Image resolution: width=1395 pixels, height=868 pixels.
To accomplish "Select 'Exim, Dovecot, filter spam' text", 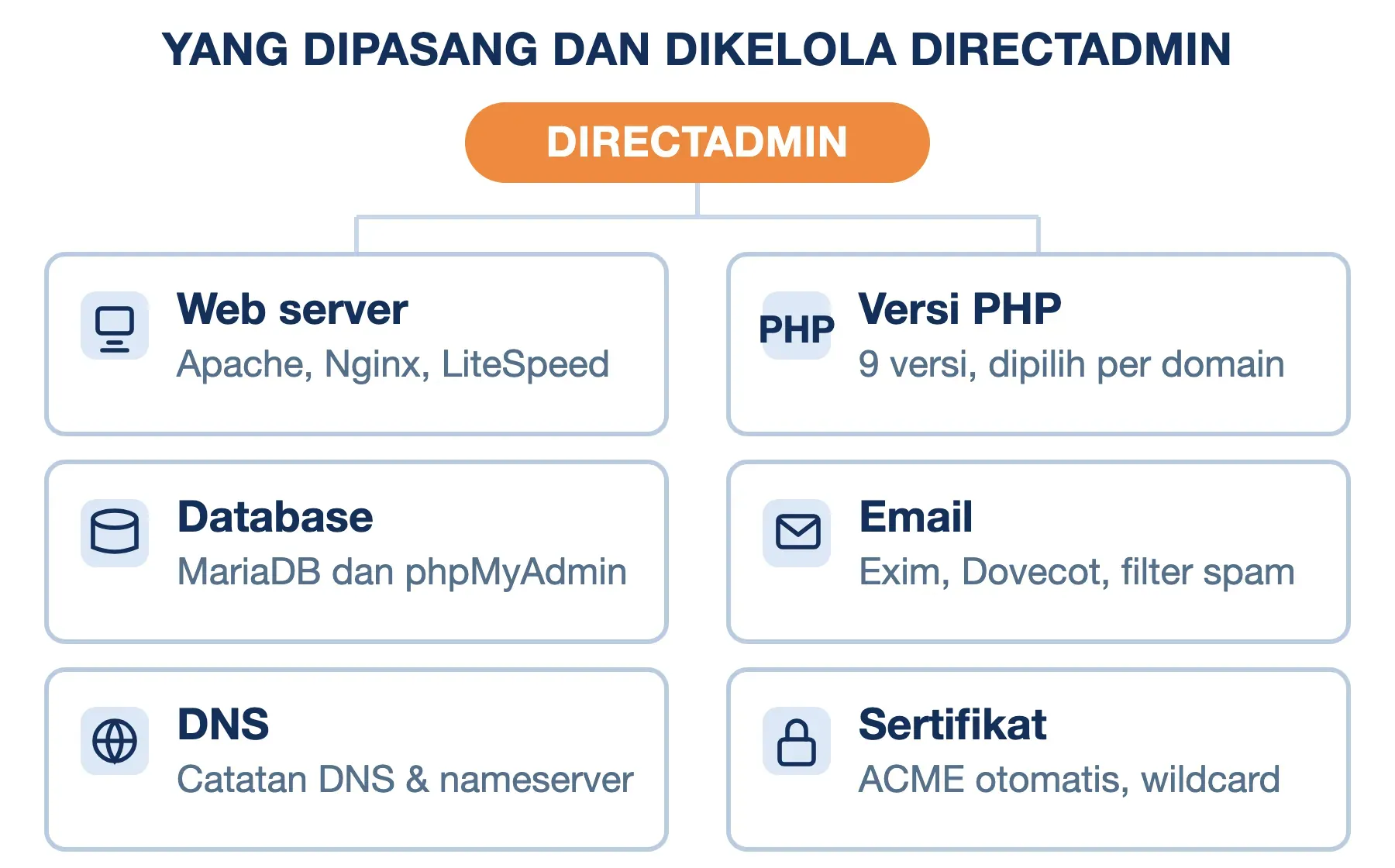I will [x=1077, y=572].
